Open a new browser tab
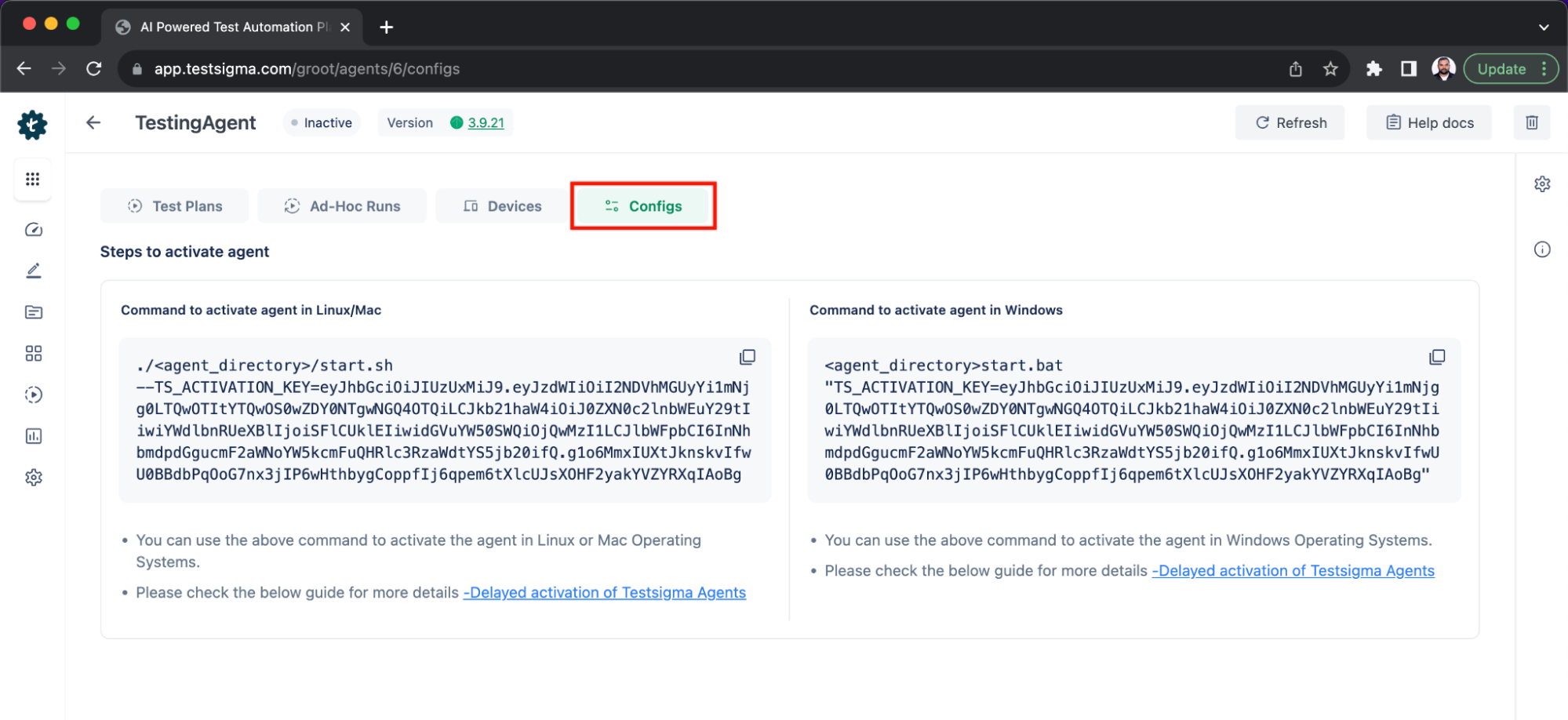Image resolution: width=1568 pixels, height=720 pixels. pyautogui.click(x=386, y=27)
